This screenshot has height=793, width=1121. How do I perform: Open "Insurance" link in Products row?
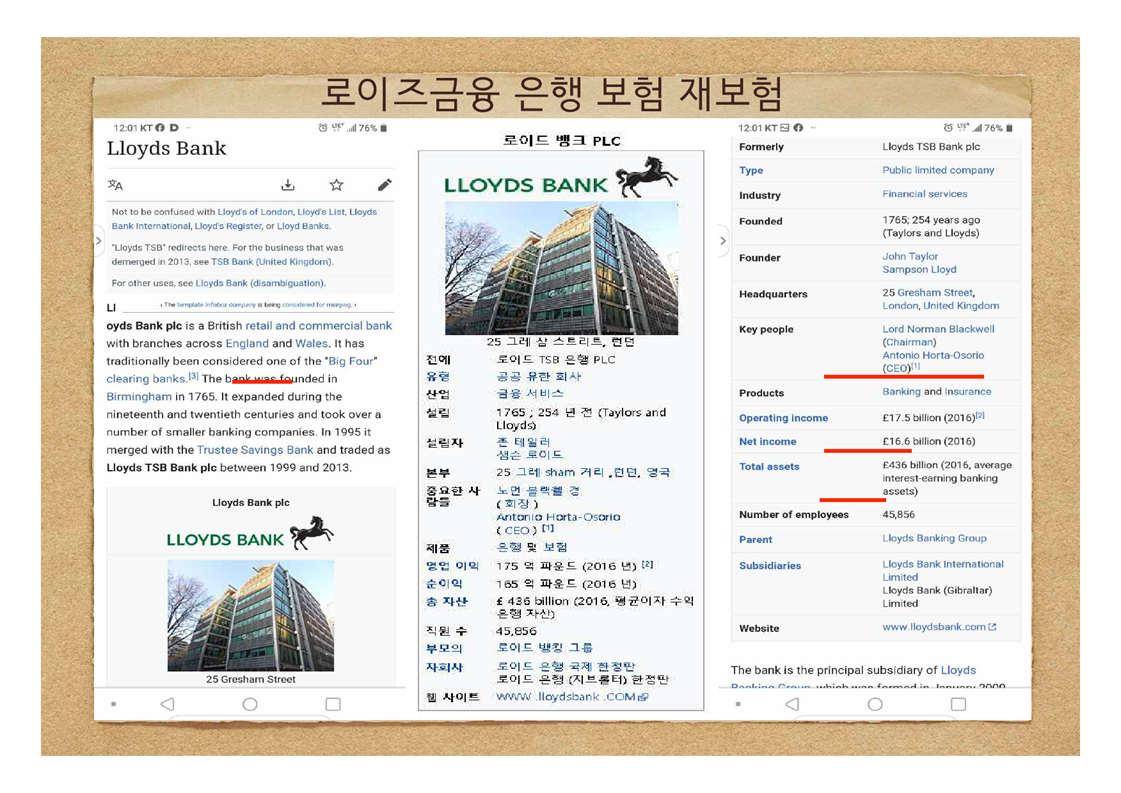[x=968, y=392]
